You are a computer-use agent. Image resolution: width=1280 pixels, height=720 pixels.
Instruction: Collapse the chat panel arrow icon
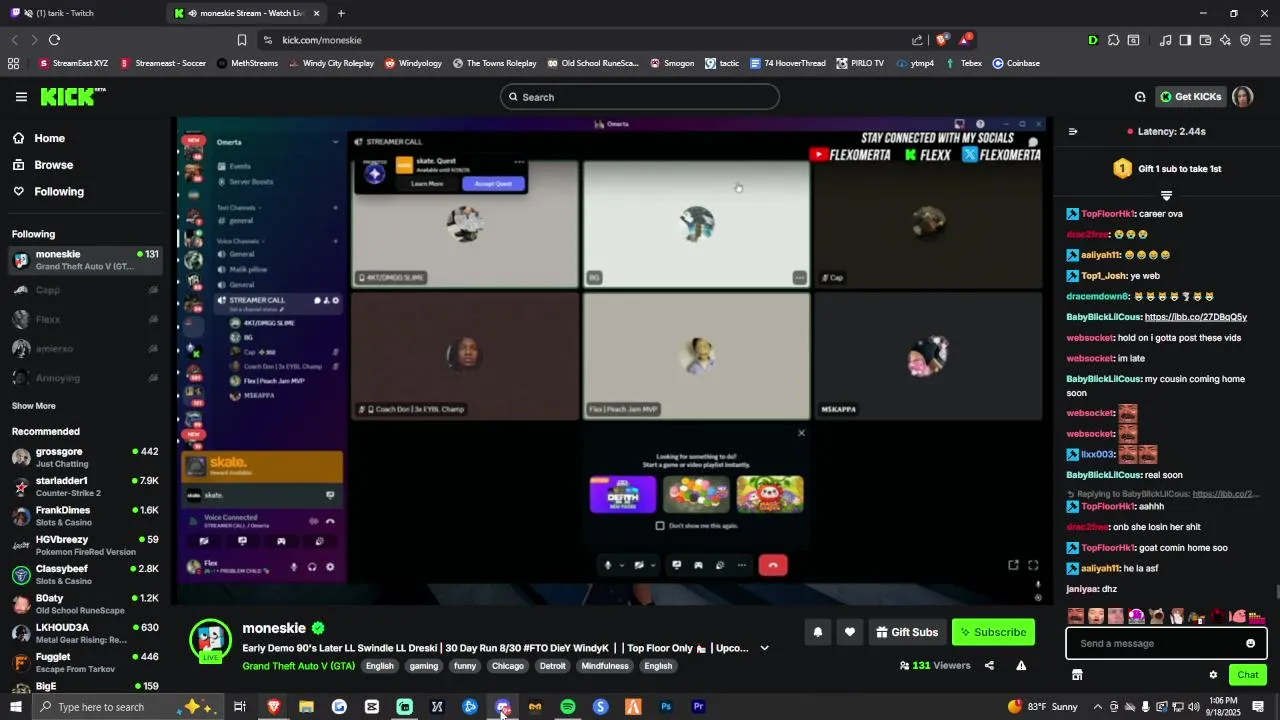(1073, 131)
